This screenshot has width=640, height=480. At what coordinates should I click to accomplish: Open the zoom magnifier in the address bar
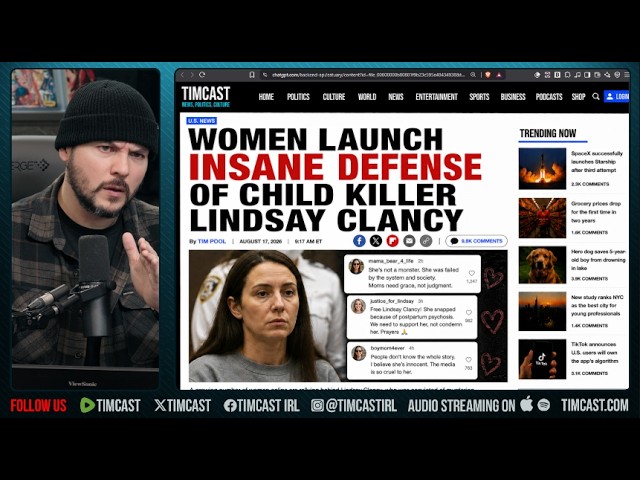(473, 75)
